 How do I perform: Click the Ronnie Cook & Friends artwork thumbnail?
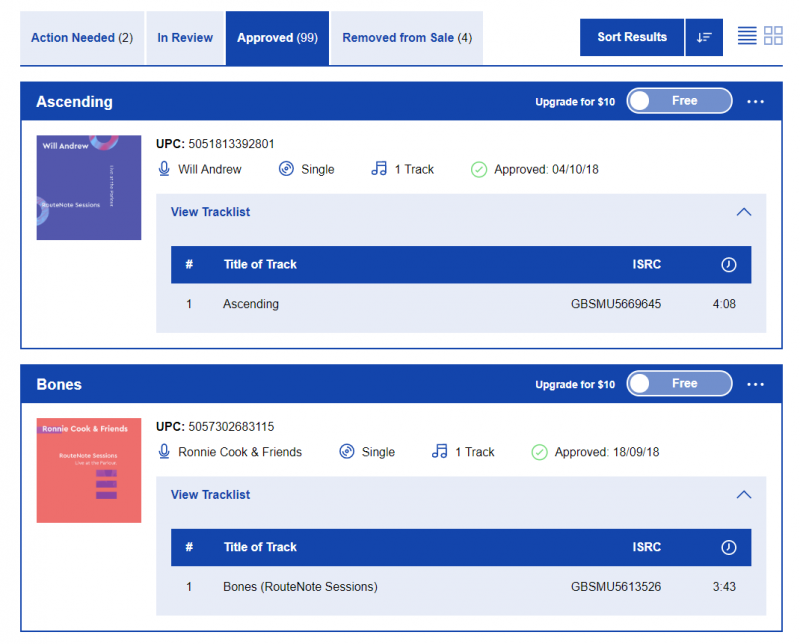coord(88,470)
